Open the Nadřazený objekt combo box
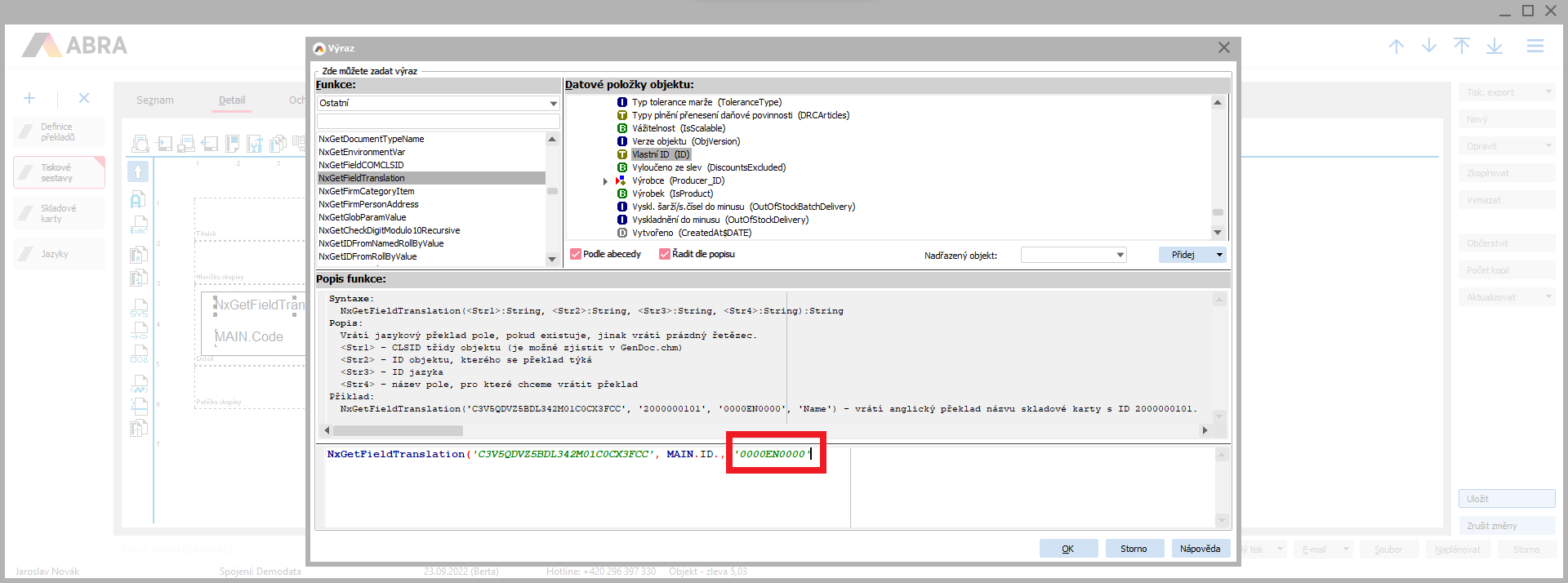 point(1120,256)
